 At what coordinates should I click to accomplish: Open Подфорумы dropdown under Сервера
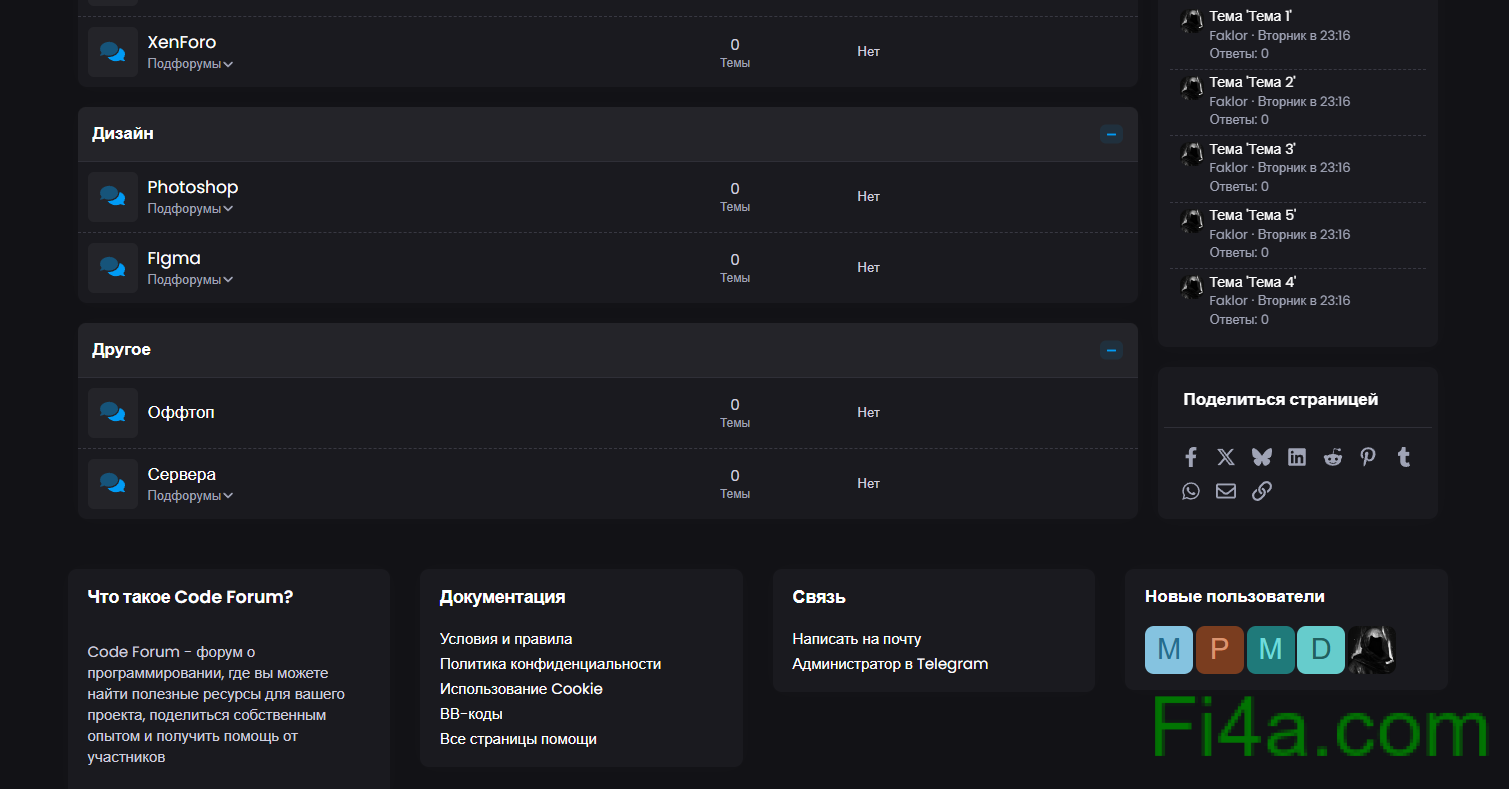(190, 496)
